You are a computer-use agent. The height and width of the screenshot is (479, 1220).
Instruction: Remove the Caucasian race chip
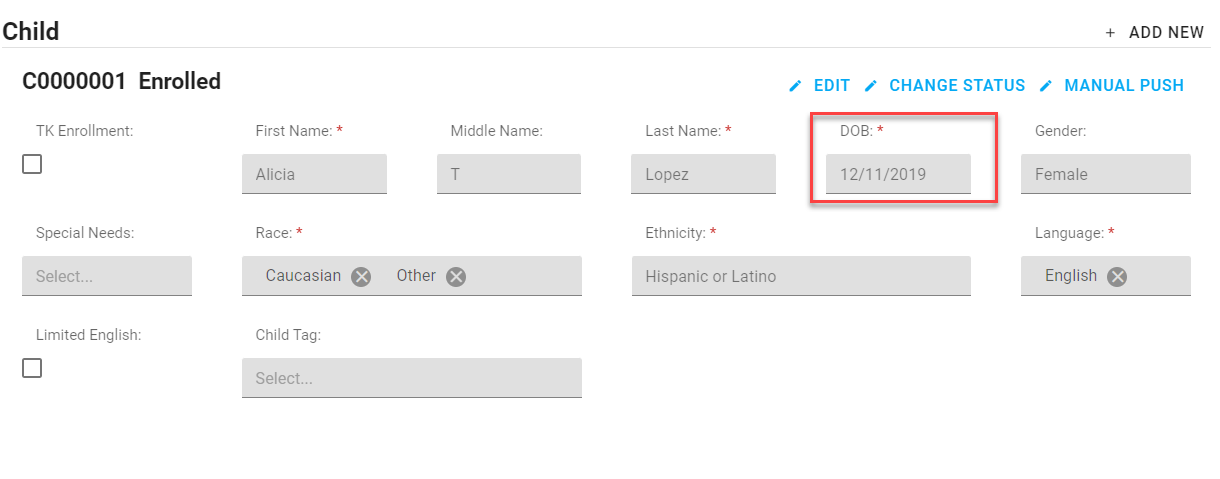(361, 277)
